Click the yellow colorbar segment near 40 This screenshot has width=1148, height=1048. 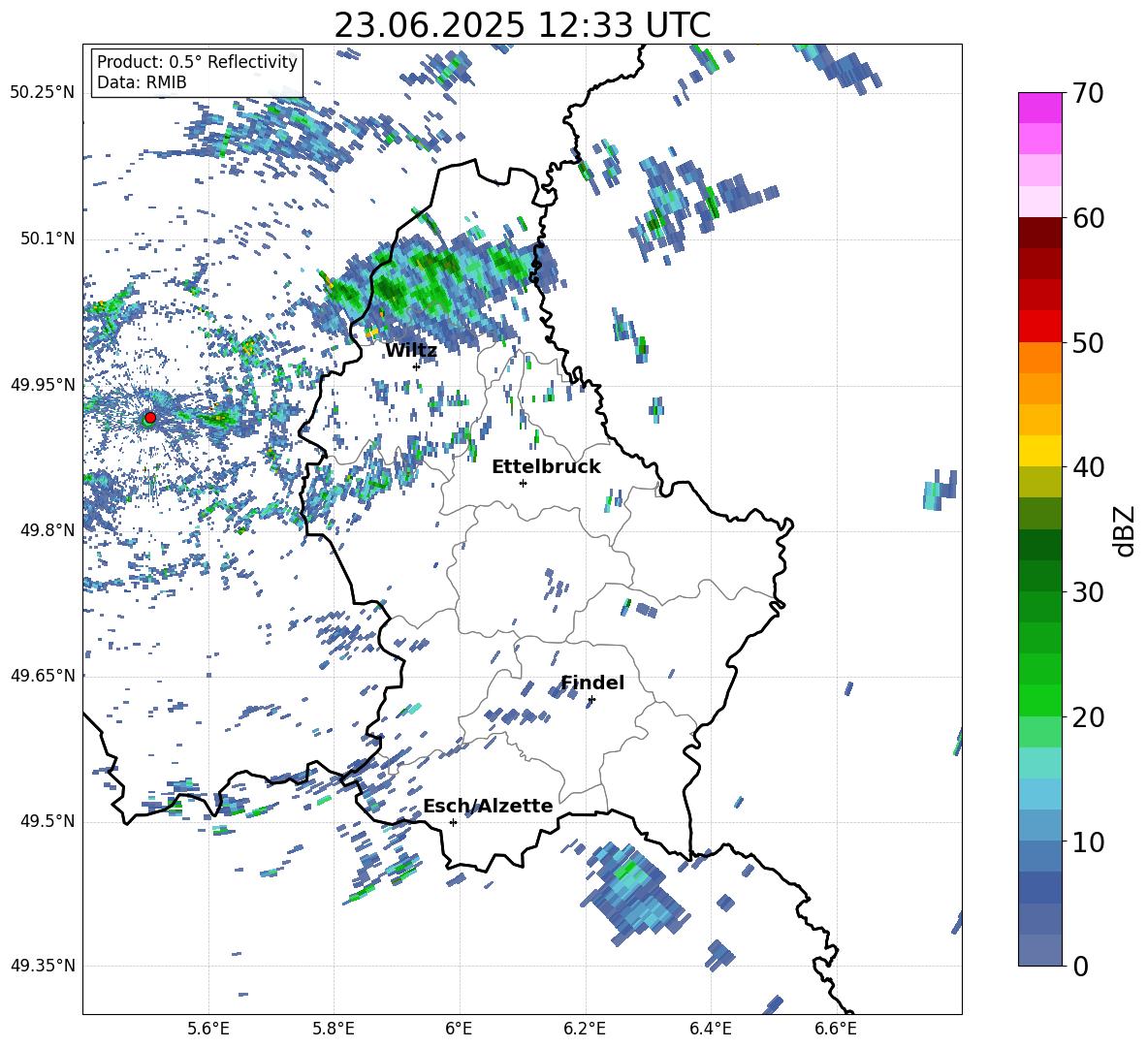1040,451
